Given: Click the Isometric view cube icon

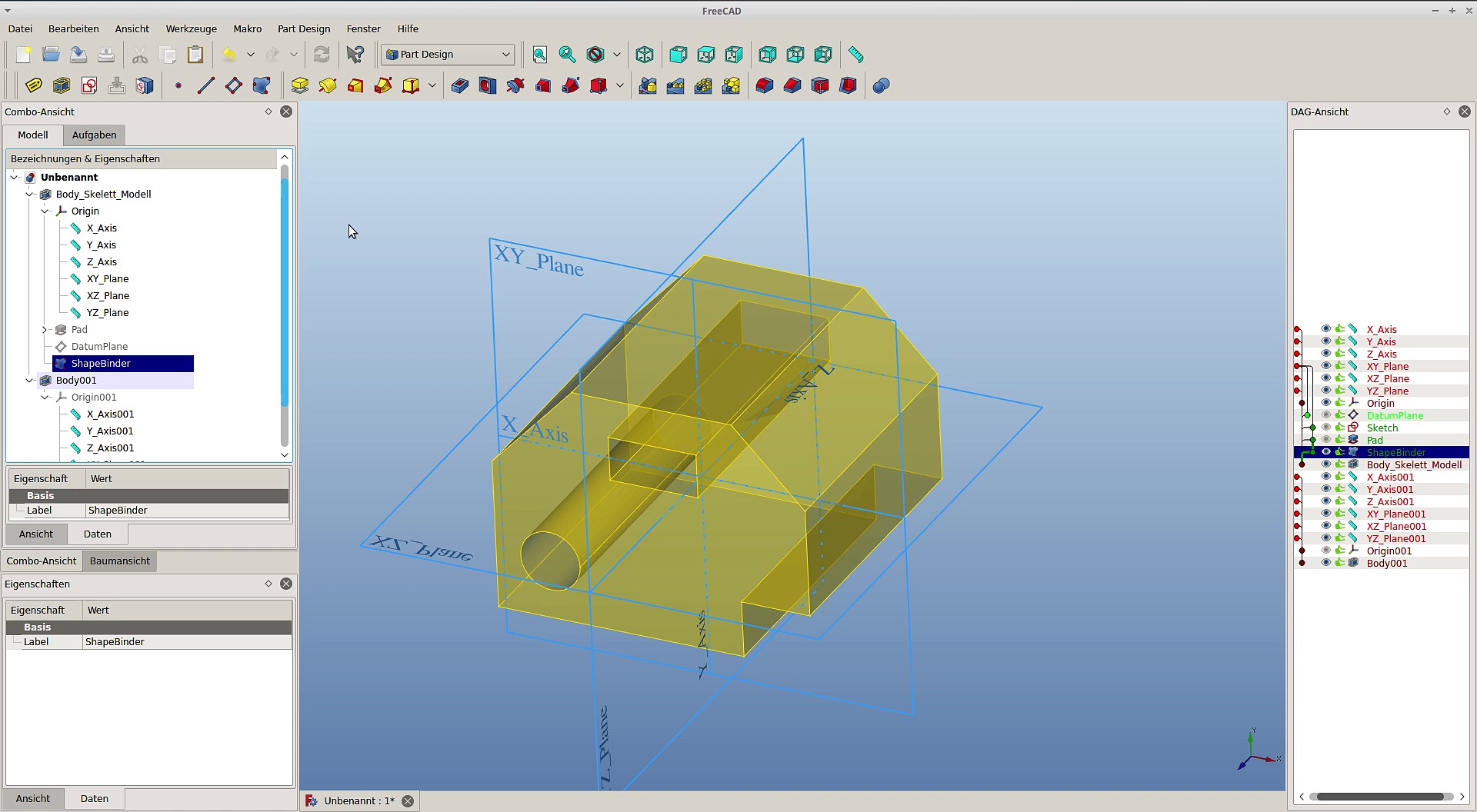Looking at the screenshot, I should (645, 55).
